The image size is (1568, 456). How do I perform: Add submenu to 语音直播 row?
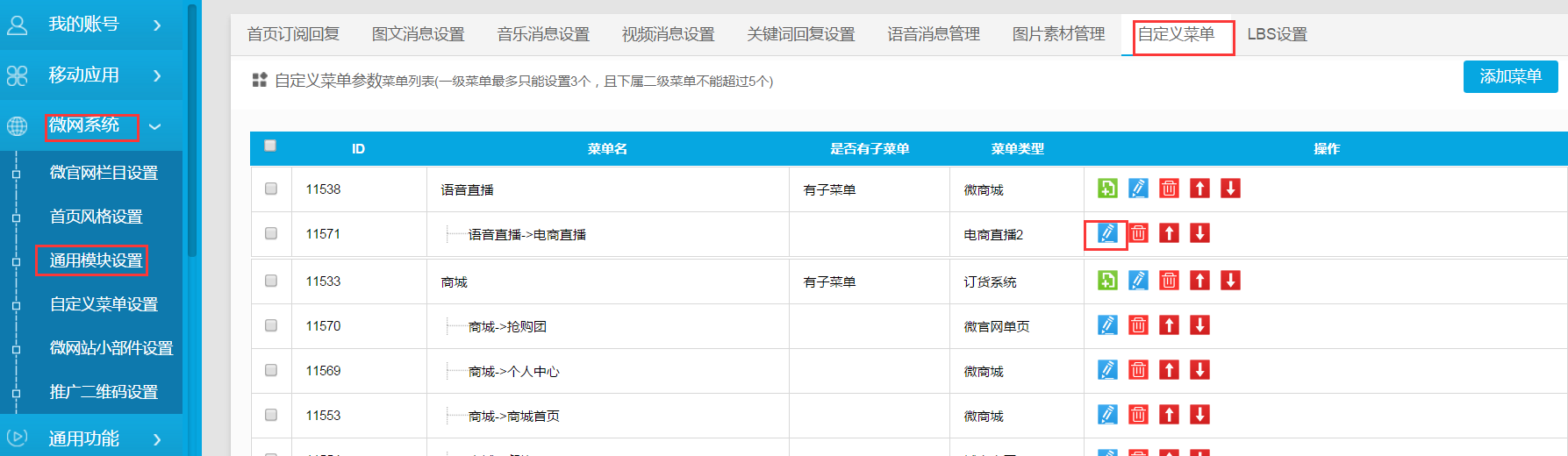(x=1107, y=189)
